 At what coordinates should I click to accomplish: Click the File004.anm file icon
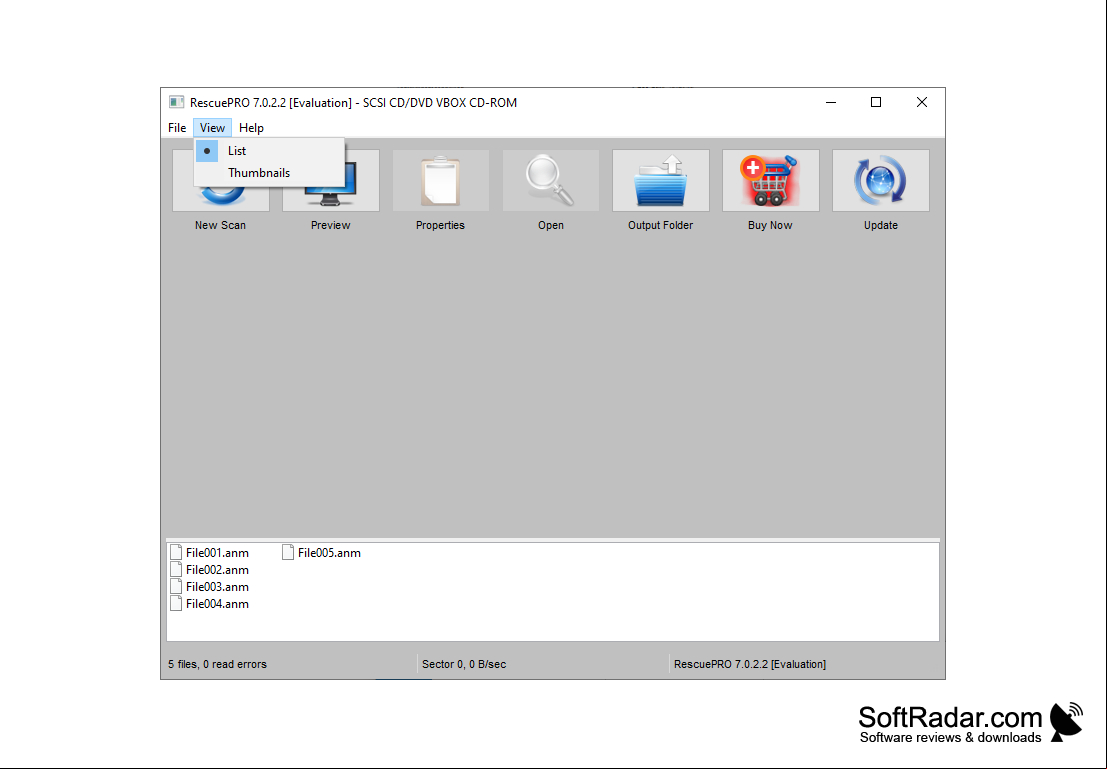[x=176, y=603]
